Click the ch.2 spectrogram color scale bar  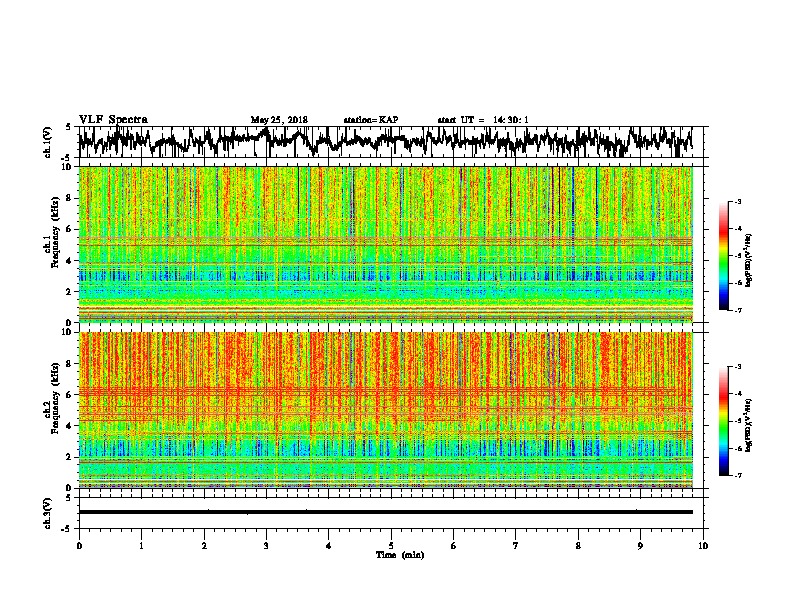(723, 421)
